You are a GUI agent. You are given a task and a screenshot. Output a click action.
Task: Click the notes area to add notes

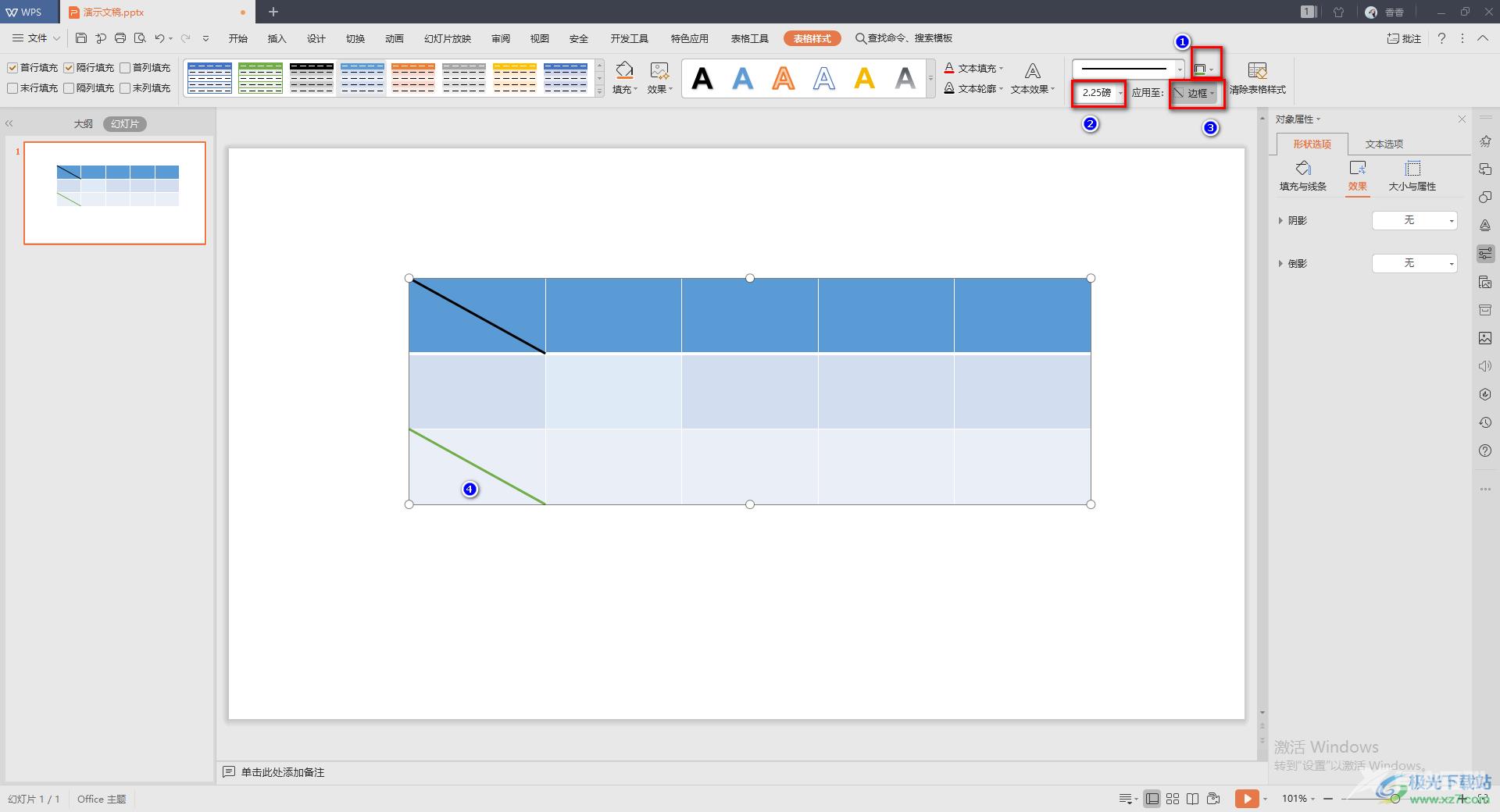[282, 772]
